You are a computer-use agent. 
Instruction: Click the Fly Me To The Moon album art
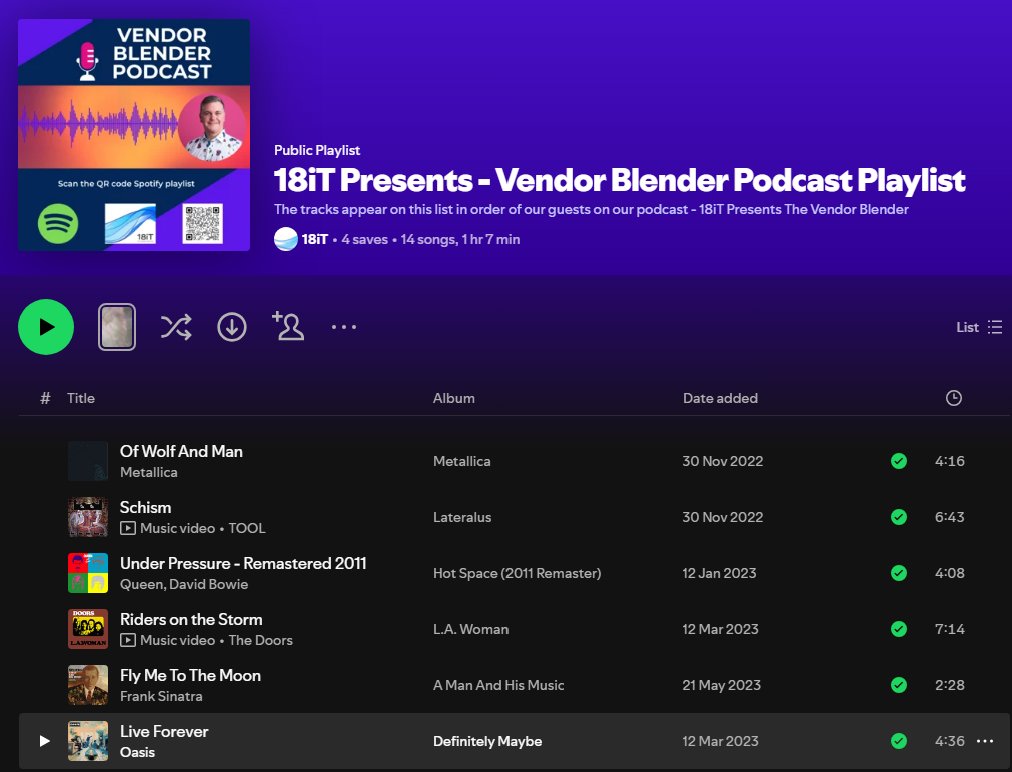(88, 685)
